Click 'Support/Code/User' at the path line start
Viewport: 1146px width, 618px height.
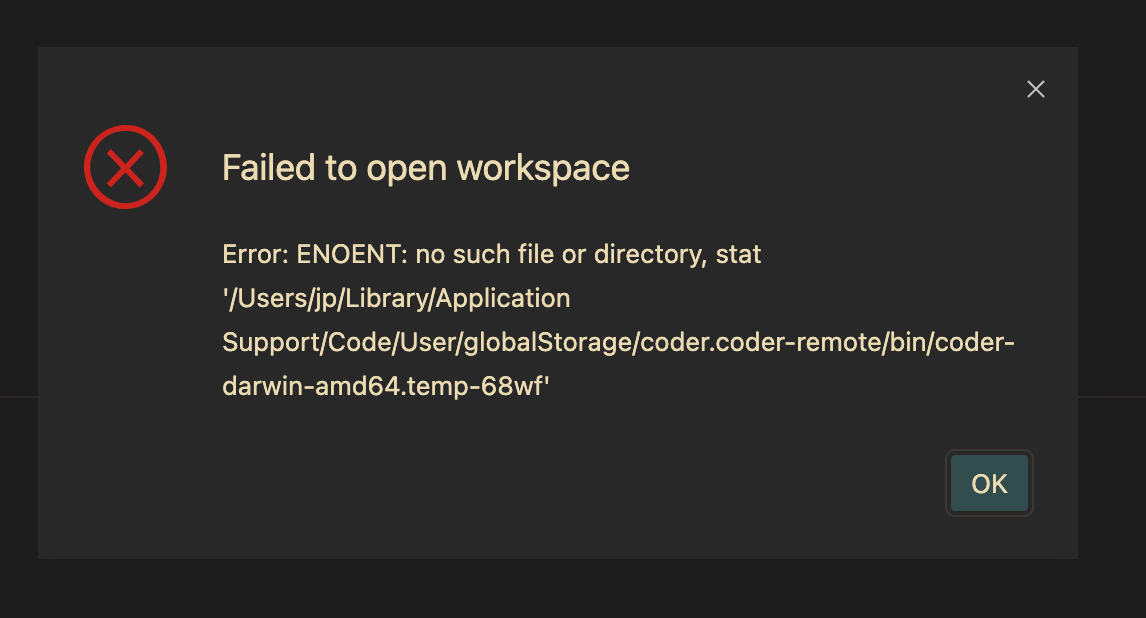tap(340, 343)
